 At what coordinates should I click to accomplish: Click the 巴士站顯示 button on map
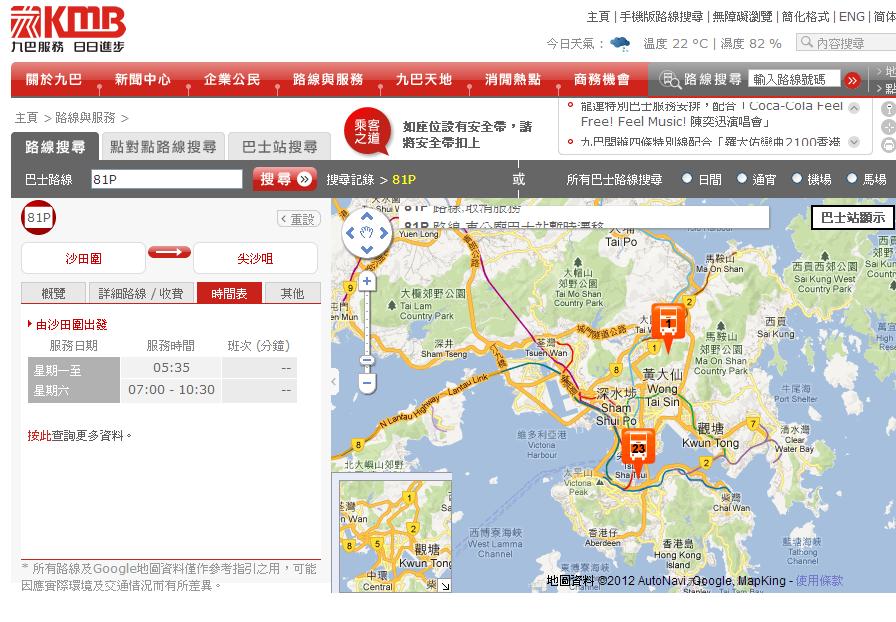point(853,217)
